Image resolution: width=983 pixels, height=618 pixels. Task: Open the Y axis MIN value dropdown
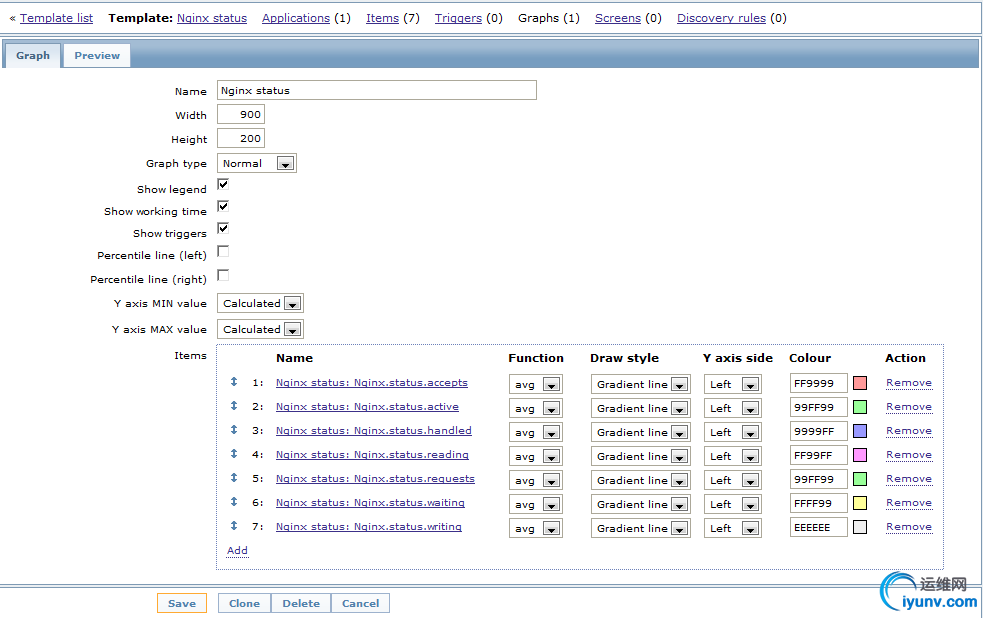coord(260,303)
